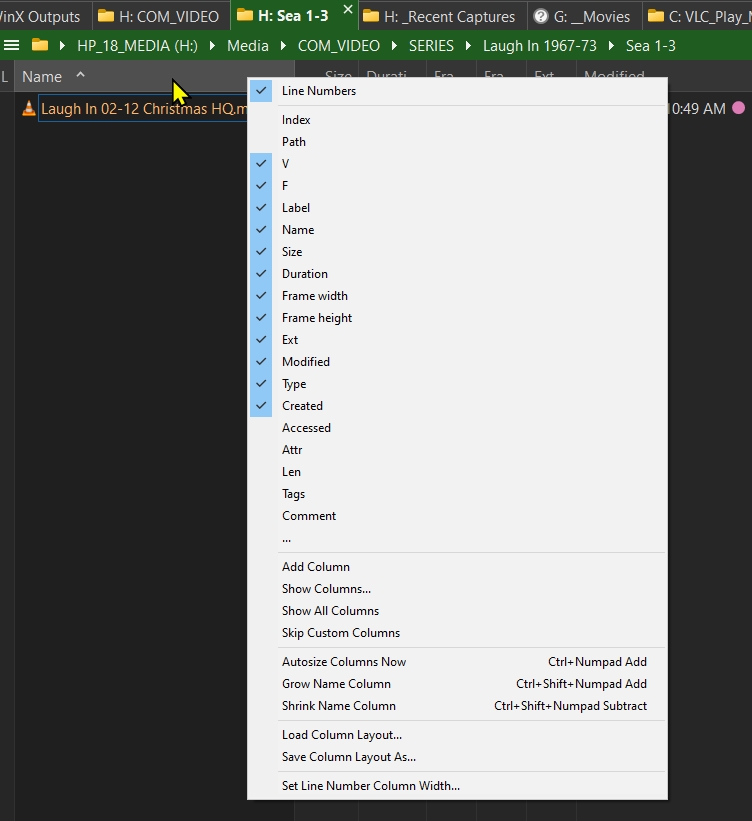Navigate to Media breadcrumb folder
The width and height of the screenshot is (752, 821).
click(x=248, y=46)
